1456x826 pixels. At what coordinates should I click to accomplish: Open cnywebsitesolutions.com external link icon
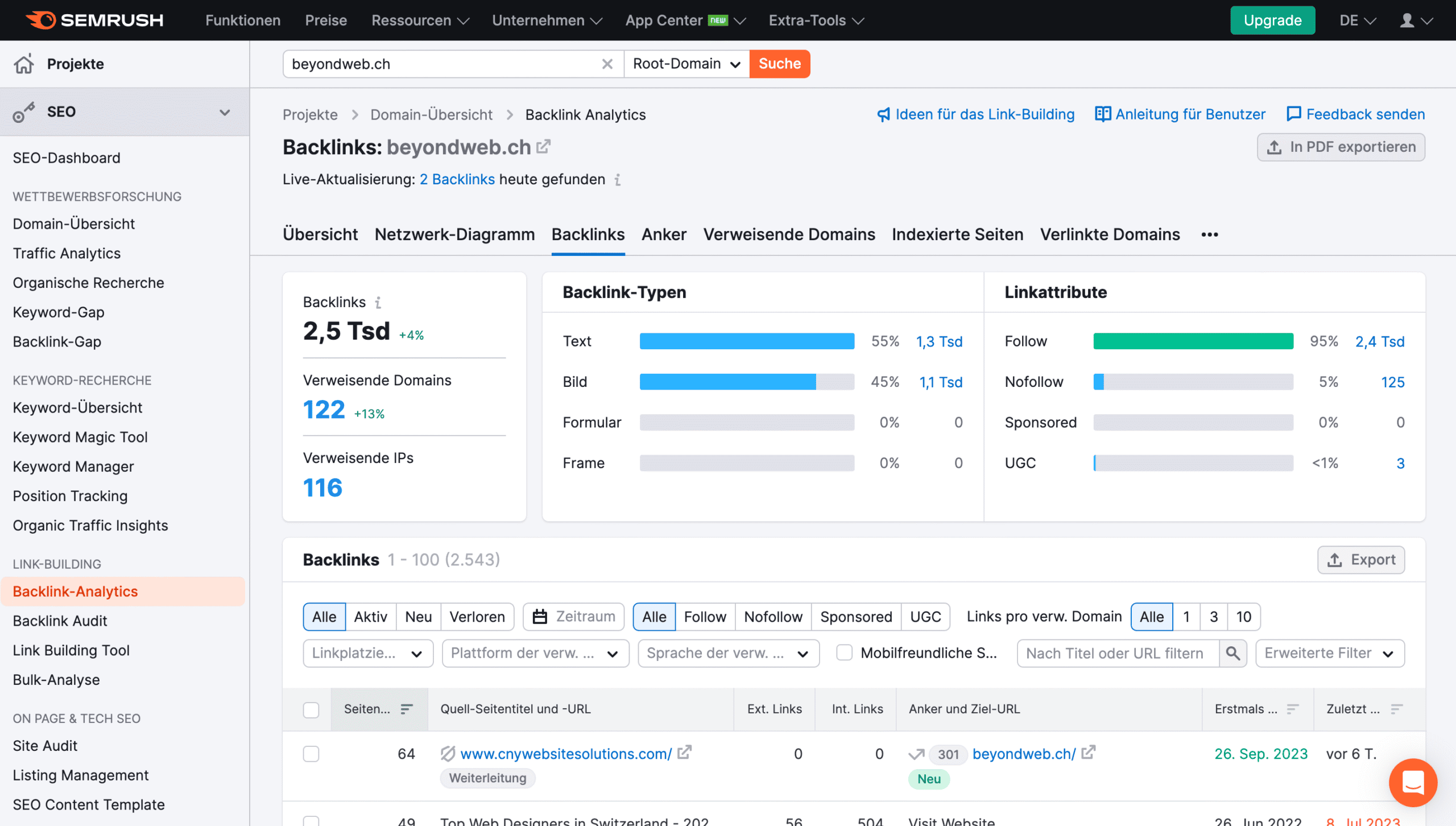coord(685,753)
